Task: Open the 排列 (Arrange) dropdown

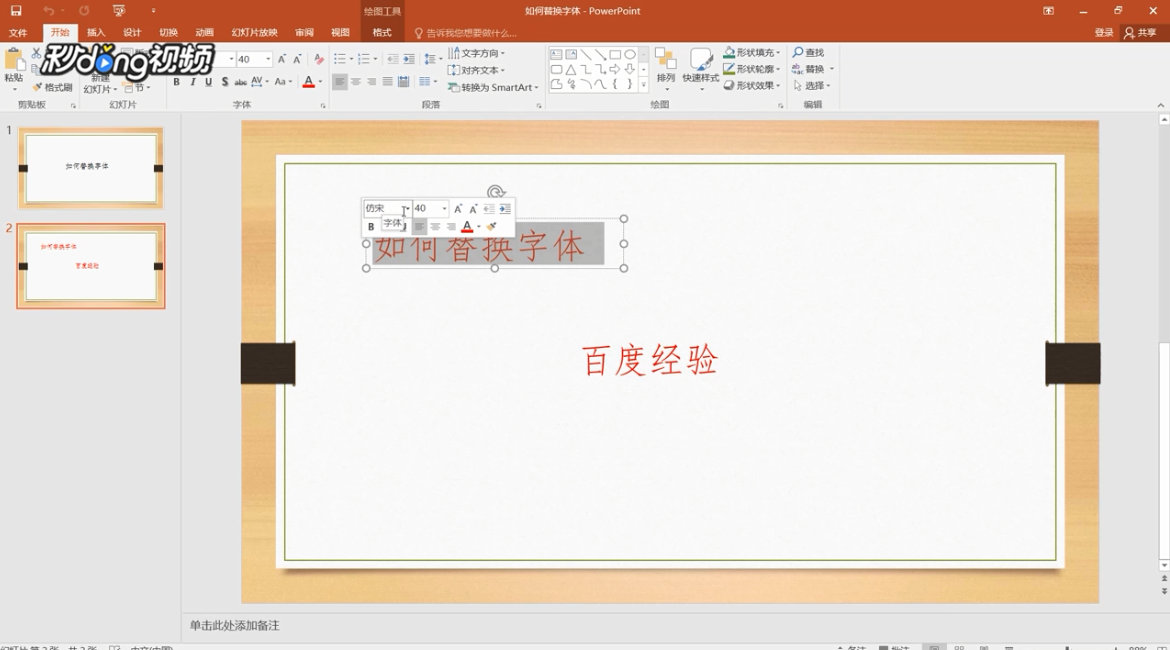Action: click(665, 76)
